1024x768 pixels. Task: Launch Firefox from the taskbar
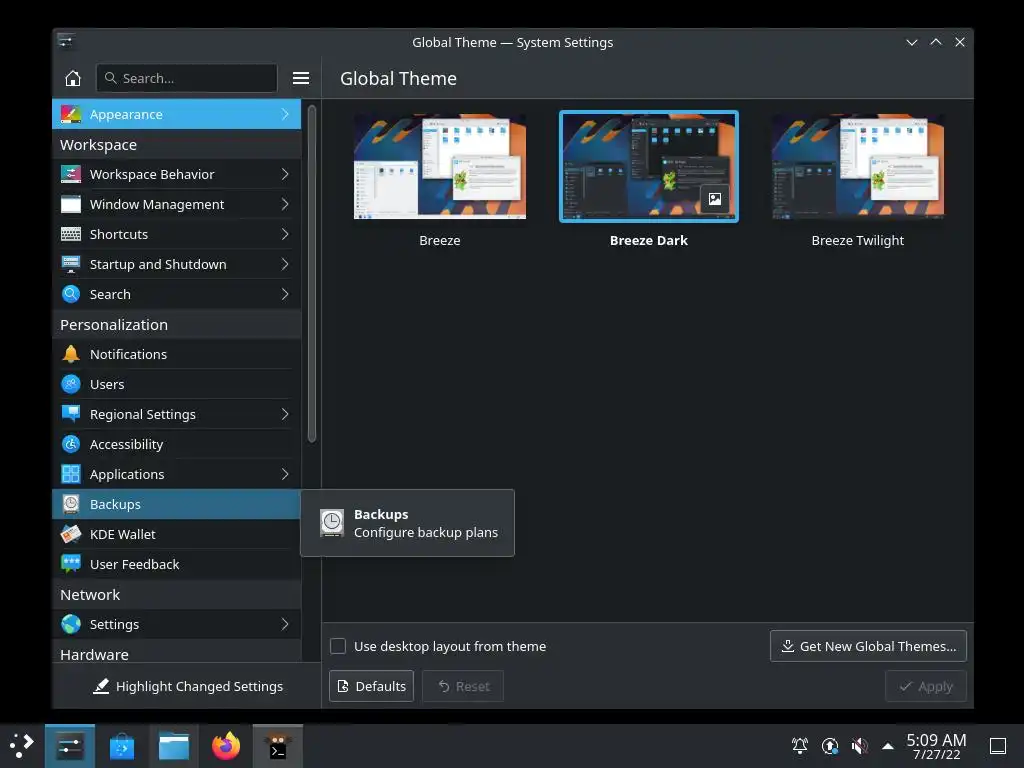226,746
